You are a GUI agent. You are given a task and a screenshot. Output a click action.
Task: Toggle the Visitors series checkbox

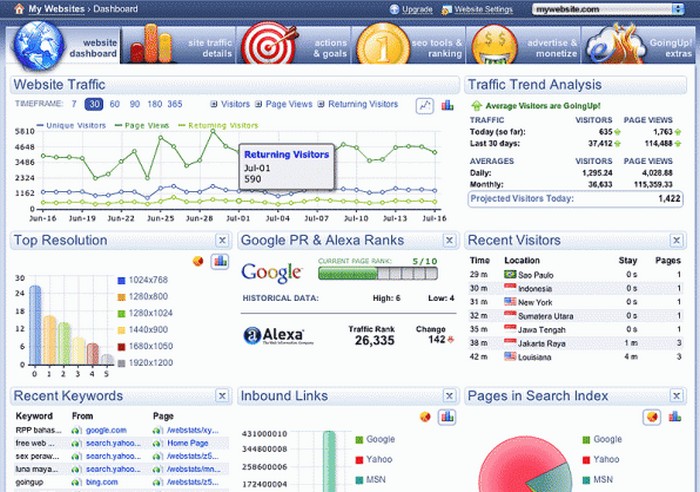coord(214,104)
